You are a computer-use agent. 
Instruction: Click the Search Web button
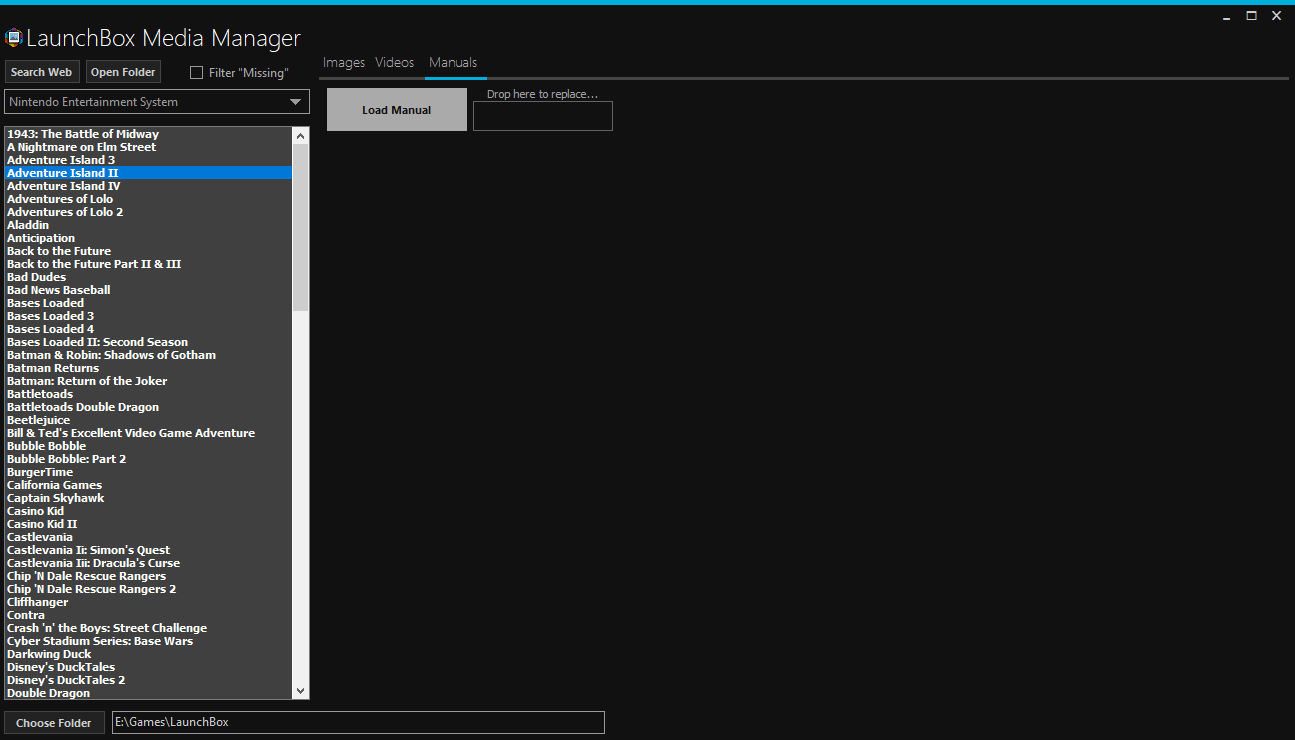click(x=41, y=72)
